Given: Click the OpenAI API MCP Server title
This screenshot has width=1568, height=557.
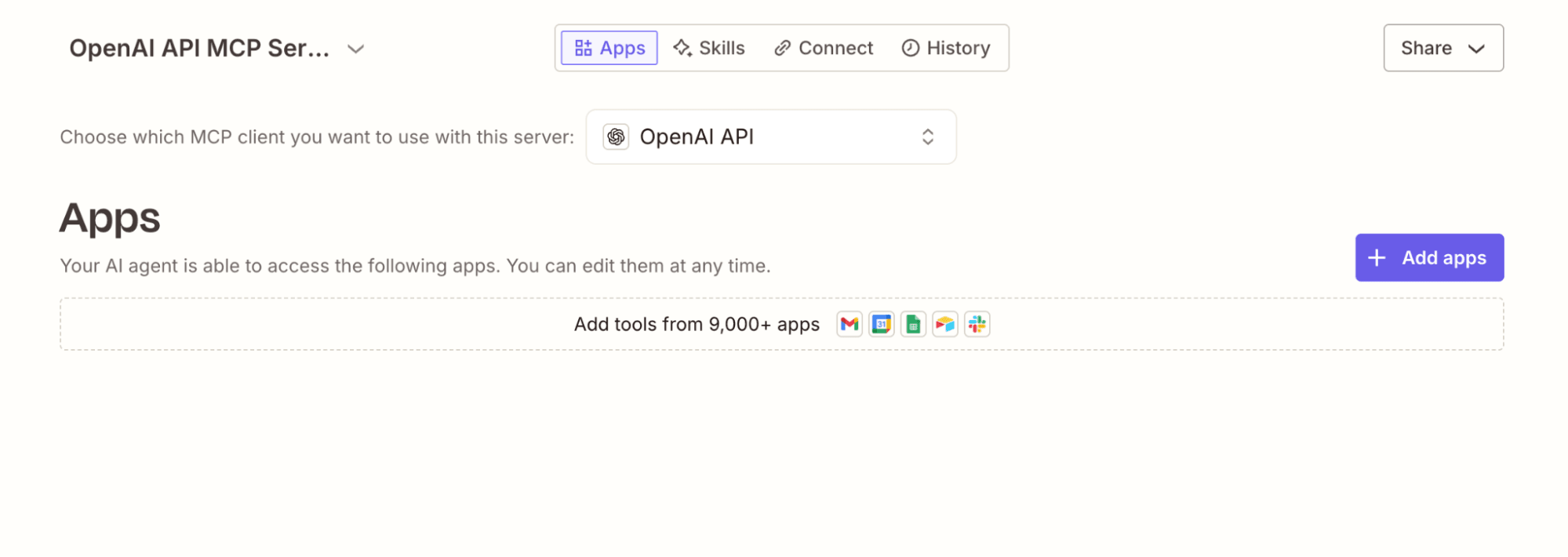Looking at the screenshot, I should coord(199,48).
